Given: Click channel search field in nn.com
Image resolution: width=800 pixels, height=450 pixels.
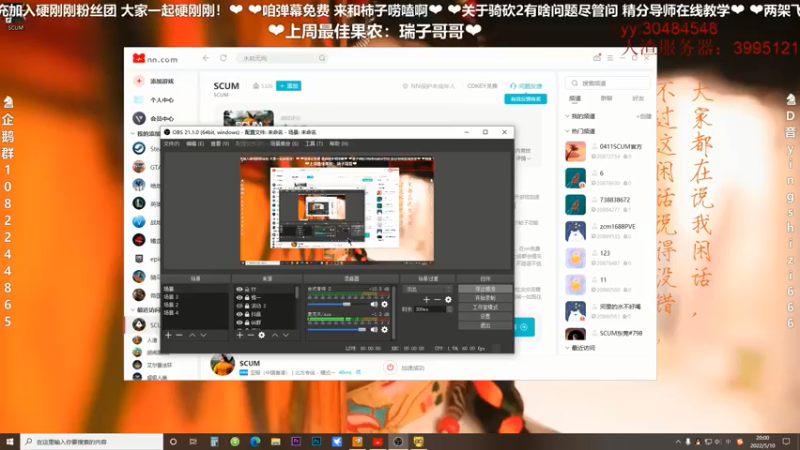Looking at the screenshot, I should pos(608,83).
